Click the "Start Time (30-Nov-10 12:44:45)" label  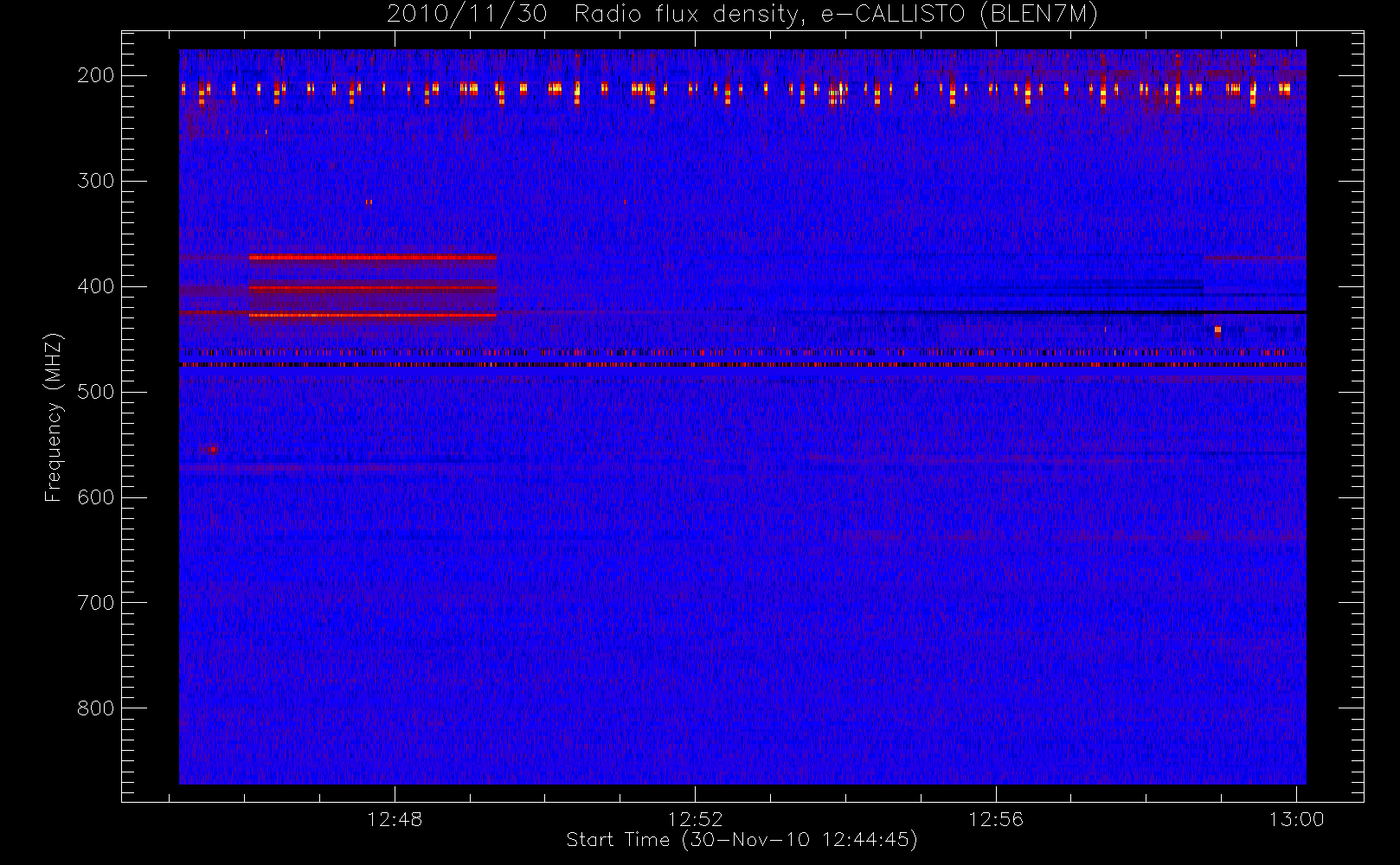pyautogui.click(x=742, y=840)
